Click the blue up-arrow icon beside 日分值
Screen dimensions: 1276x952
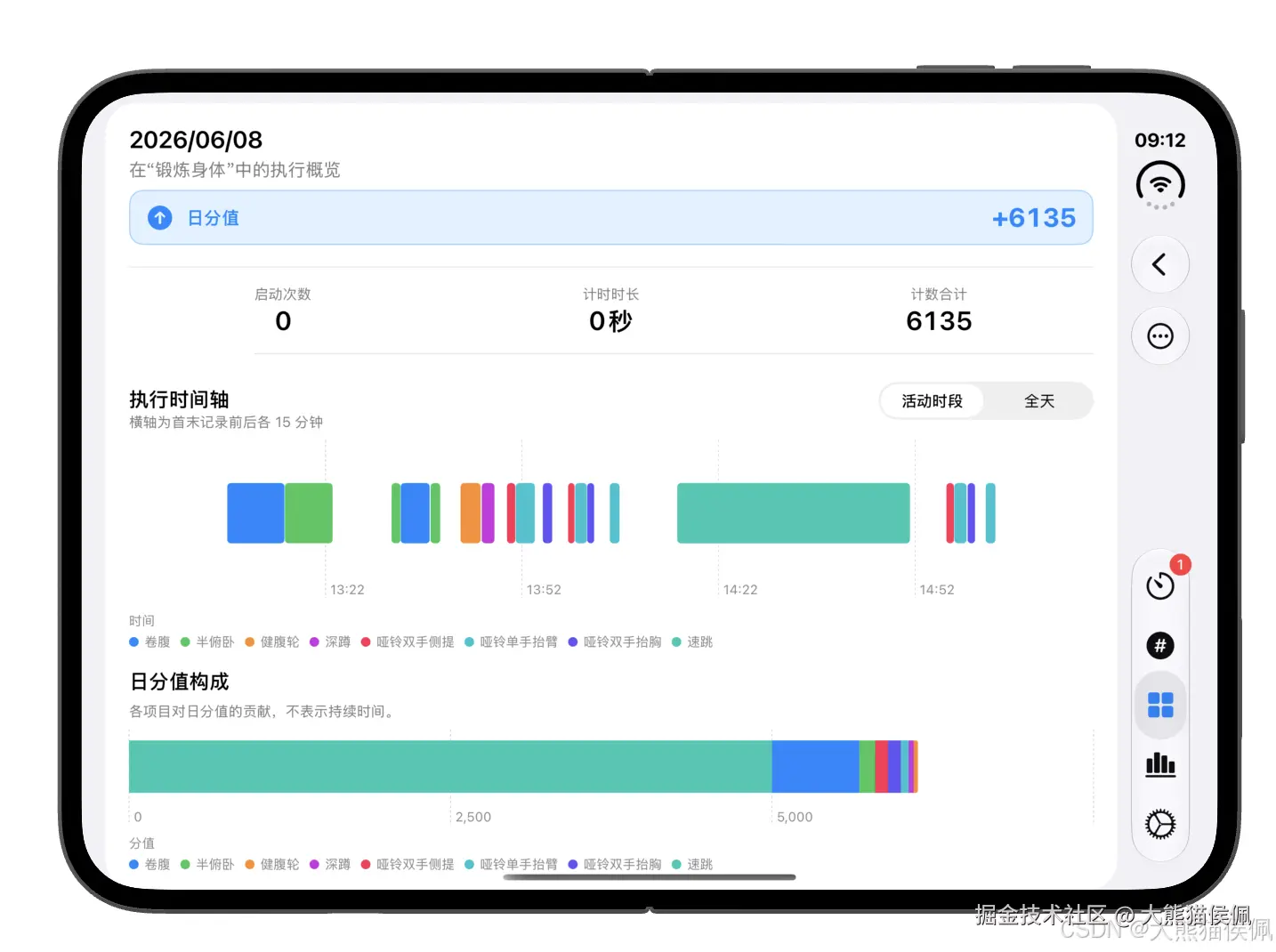(x=160, y=218)
